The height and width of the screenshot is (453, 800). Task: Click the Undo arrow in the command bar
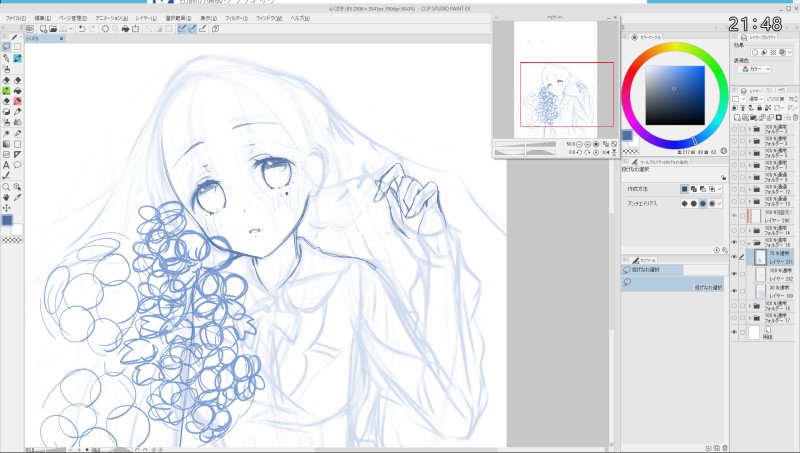[82, 29]
